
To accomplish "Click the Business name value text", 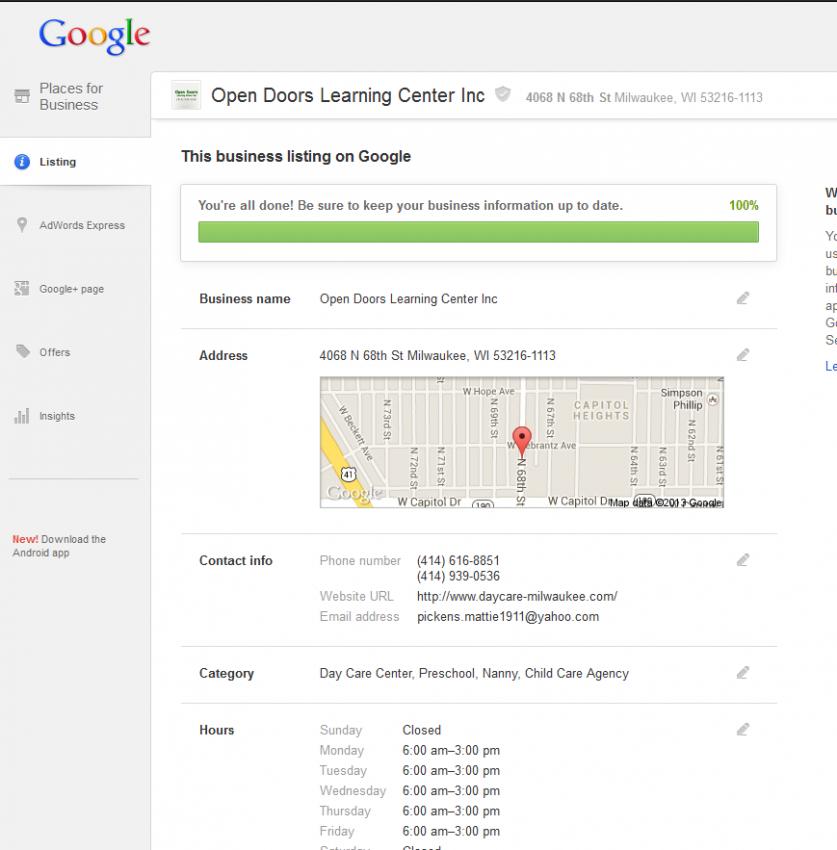I will 408,299.
